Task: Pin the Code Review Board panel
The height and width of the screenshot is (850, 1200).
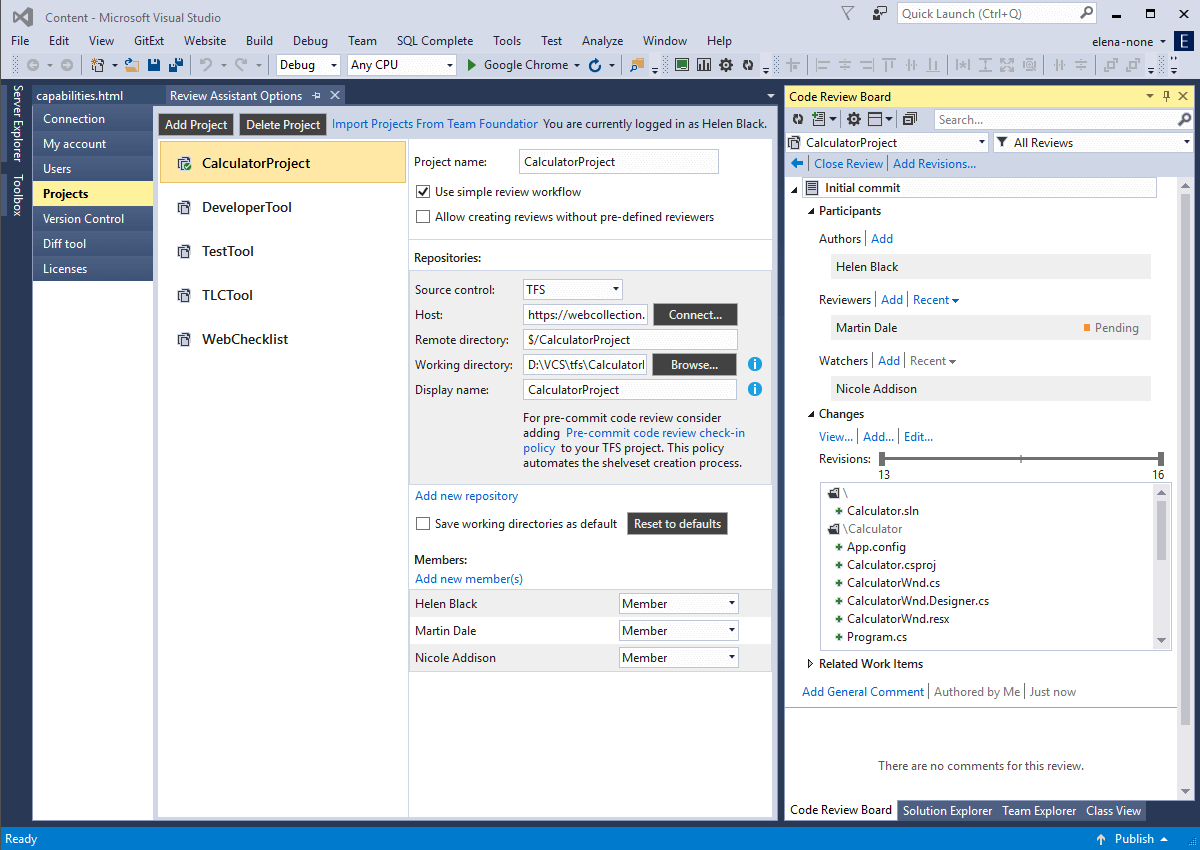Action: (x=1166, y=96)
